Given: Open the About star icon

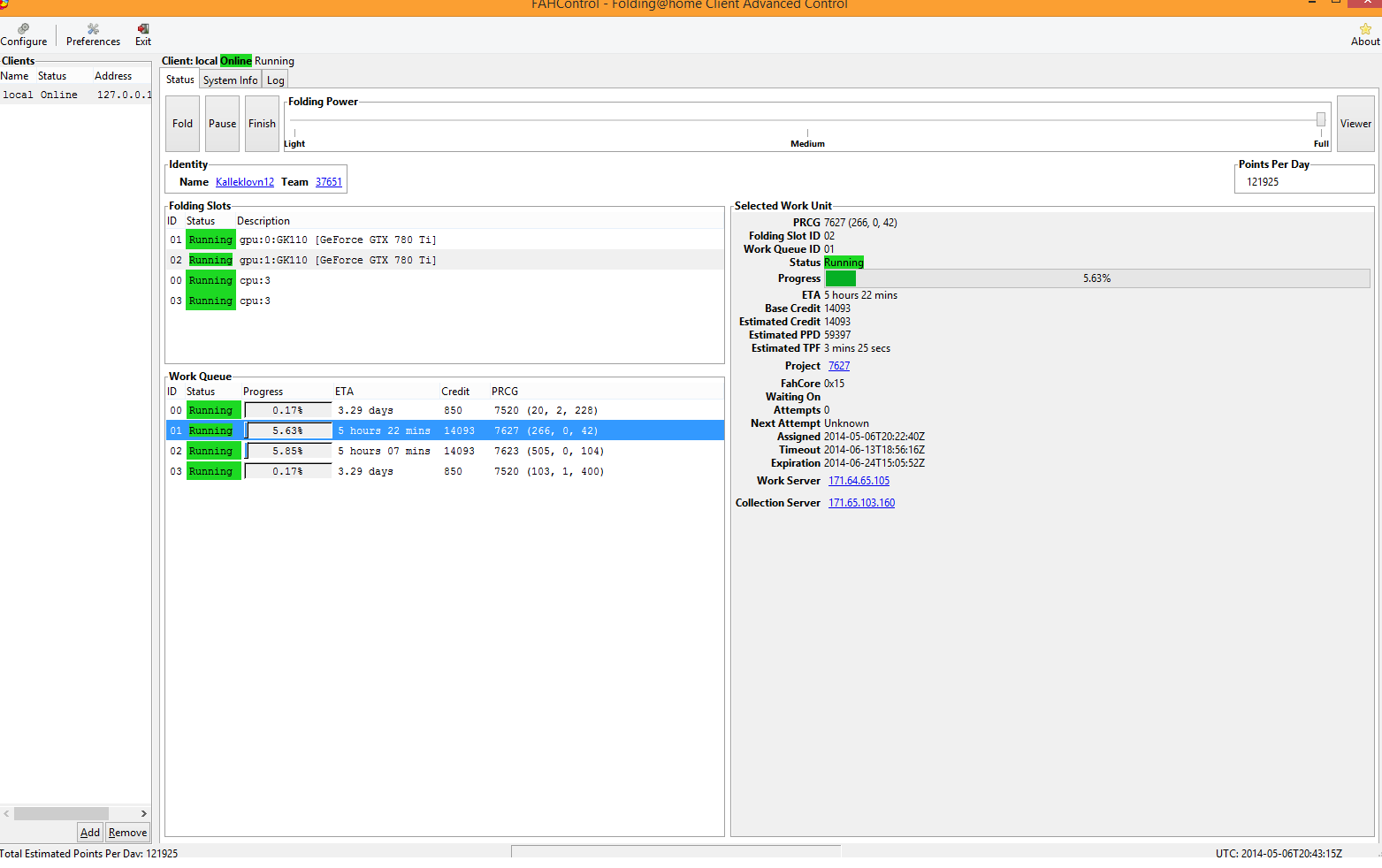Looking at the screenshot, I should [1364, 35].
